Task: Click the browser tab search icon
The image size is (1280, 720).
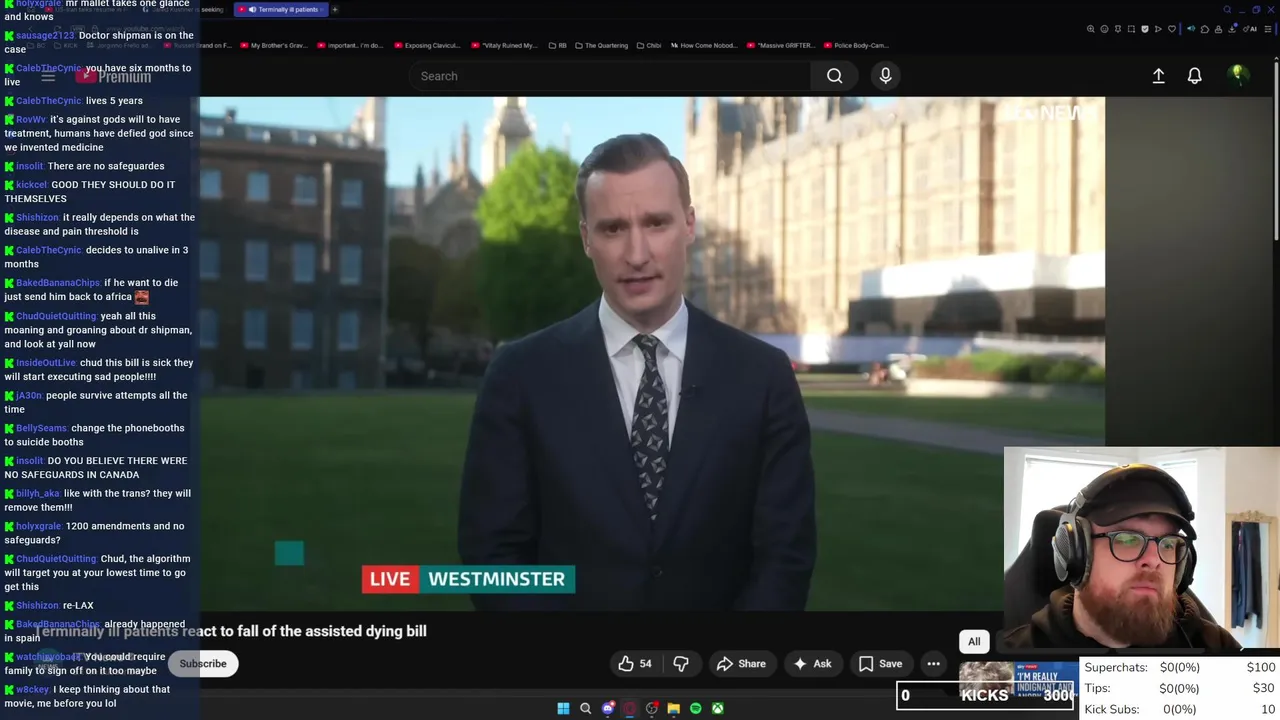Action: (1227, 10)
